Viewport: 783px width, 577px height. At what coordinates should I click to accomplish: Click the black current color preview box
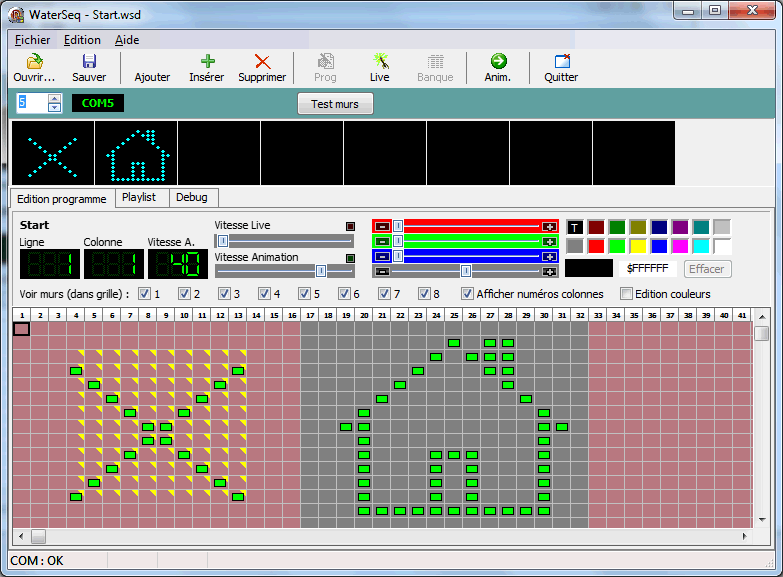tap(589, 268)
